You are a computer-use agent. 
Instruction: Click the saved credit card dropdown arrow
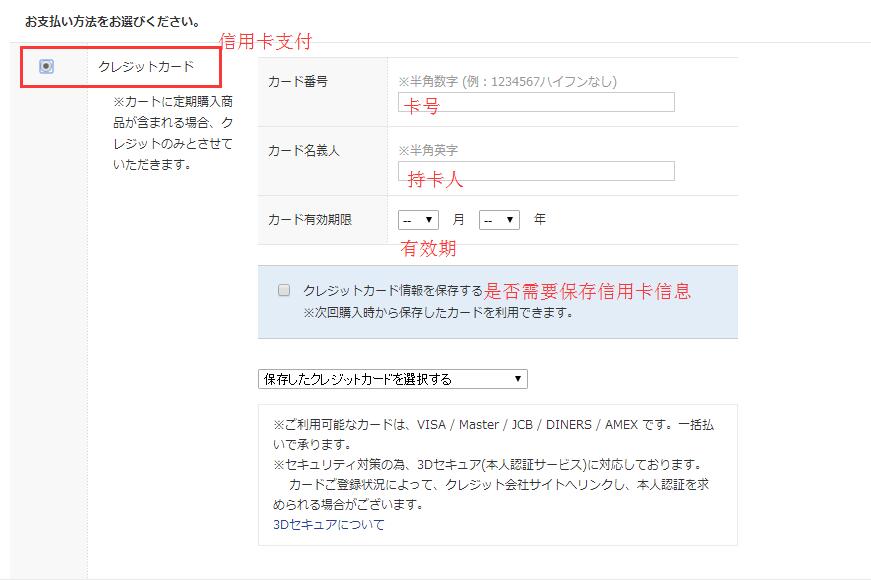pos(518,379)
